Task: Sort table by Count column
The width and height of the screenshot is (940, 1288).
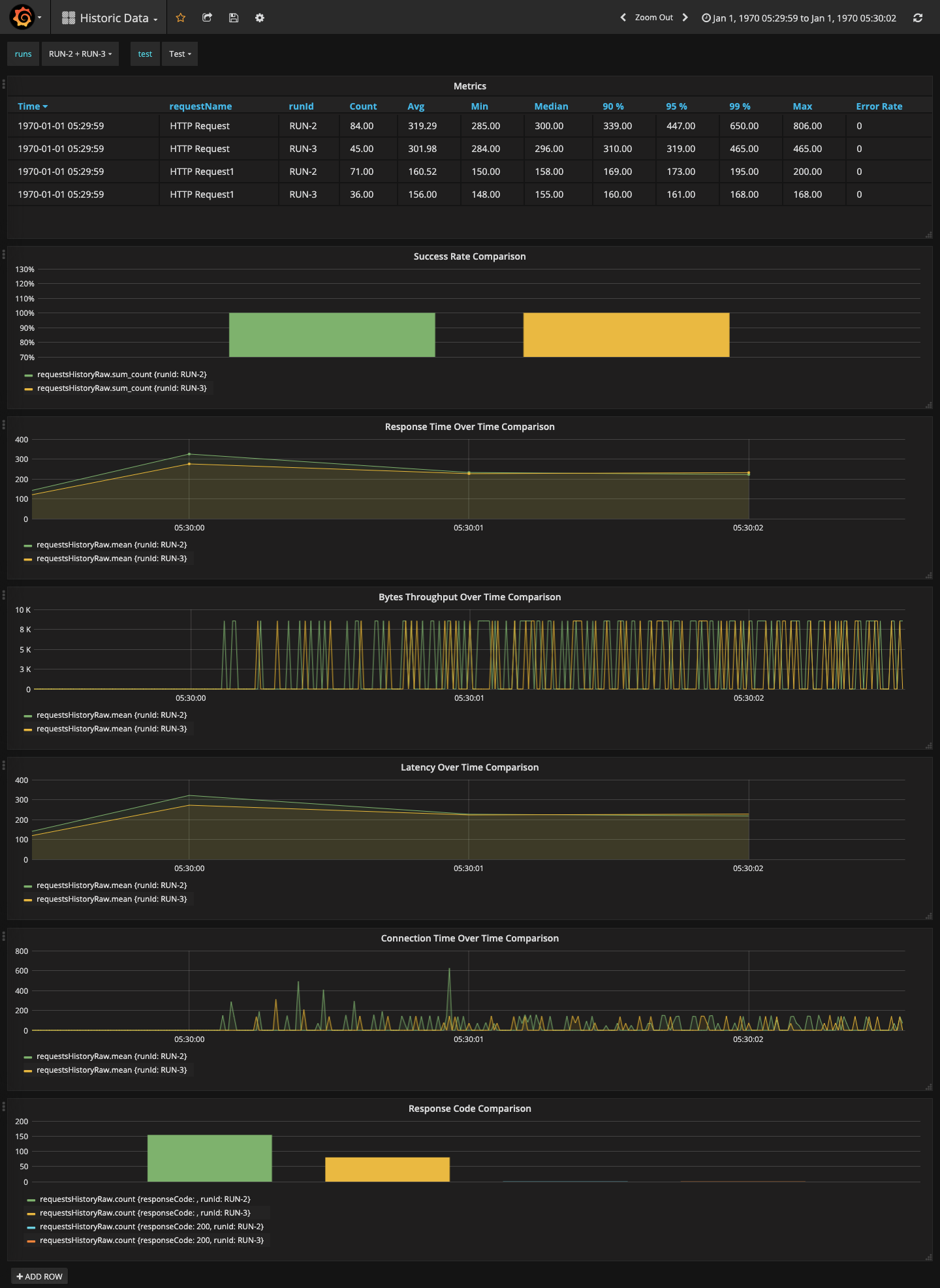Action: [x=363, y=106]
